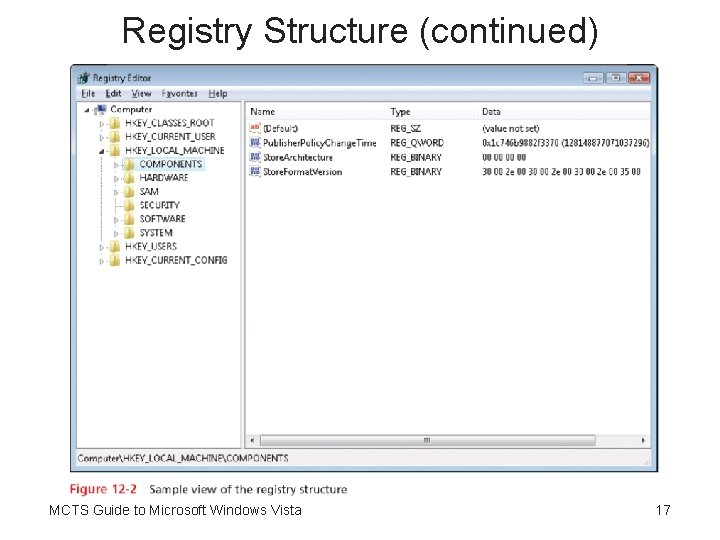
Task: Select the SECURITY key label
Action: click(x=159, y=205)
